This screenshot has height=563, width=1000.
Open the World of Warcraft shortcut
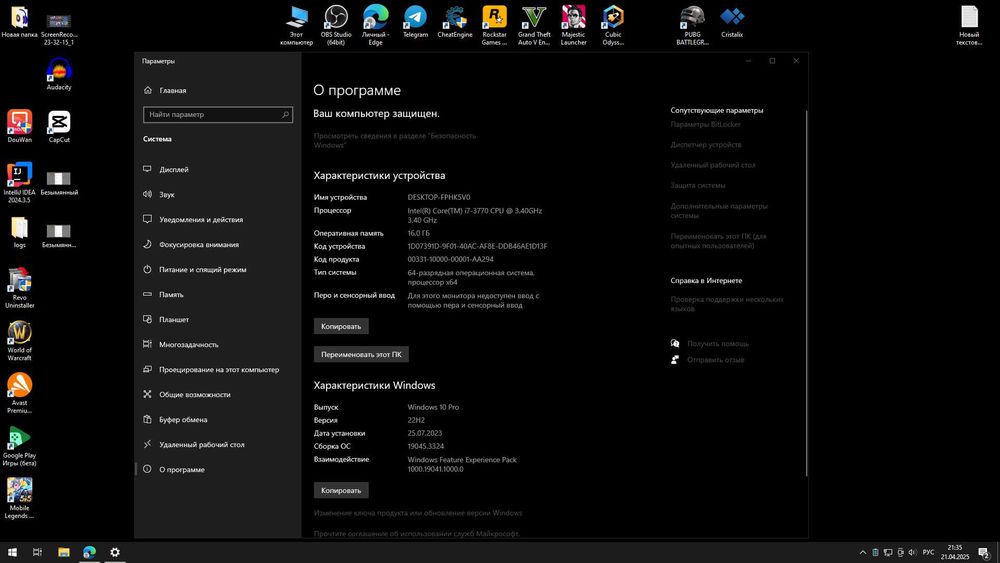[x=19, y=340]
